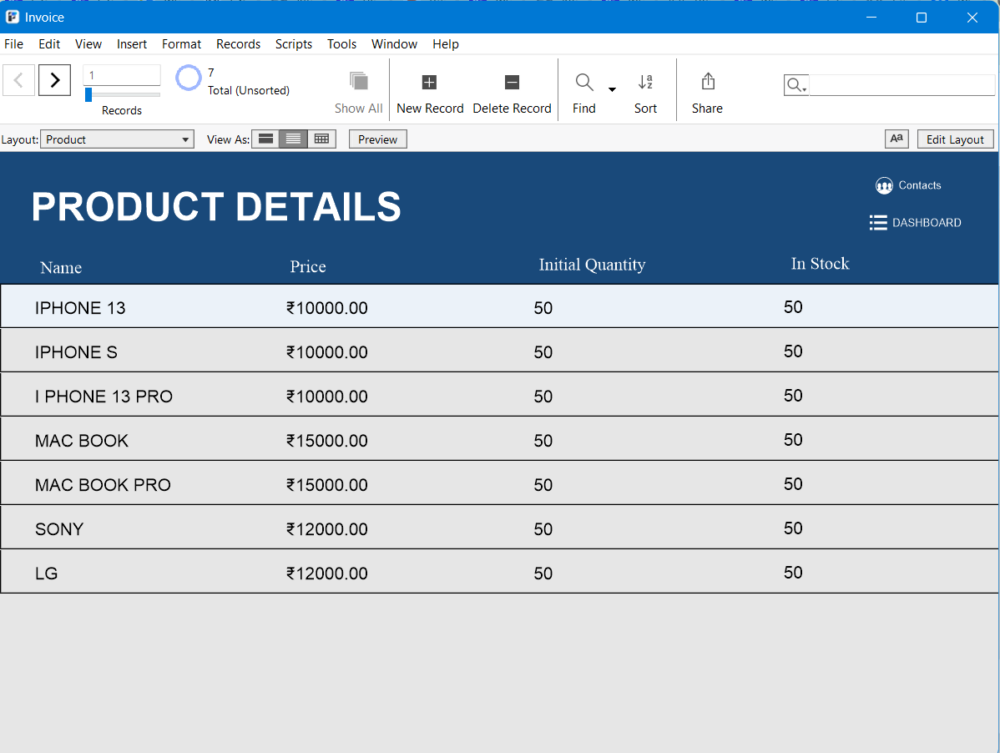1000x753 pixels.
Task: Select the SONY name field
Action: (59, 529)
